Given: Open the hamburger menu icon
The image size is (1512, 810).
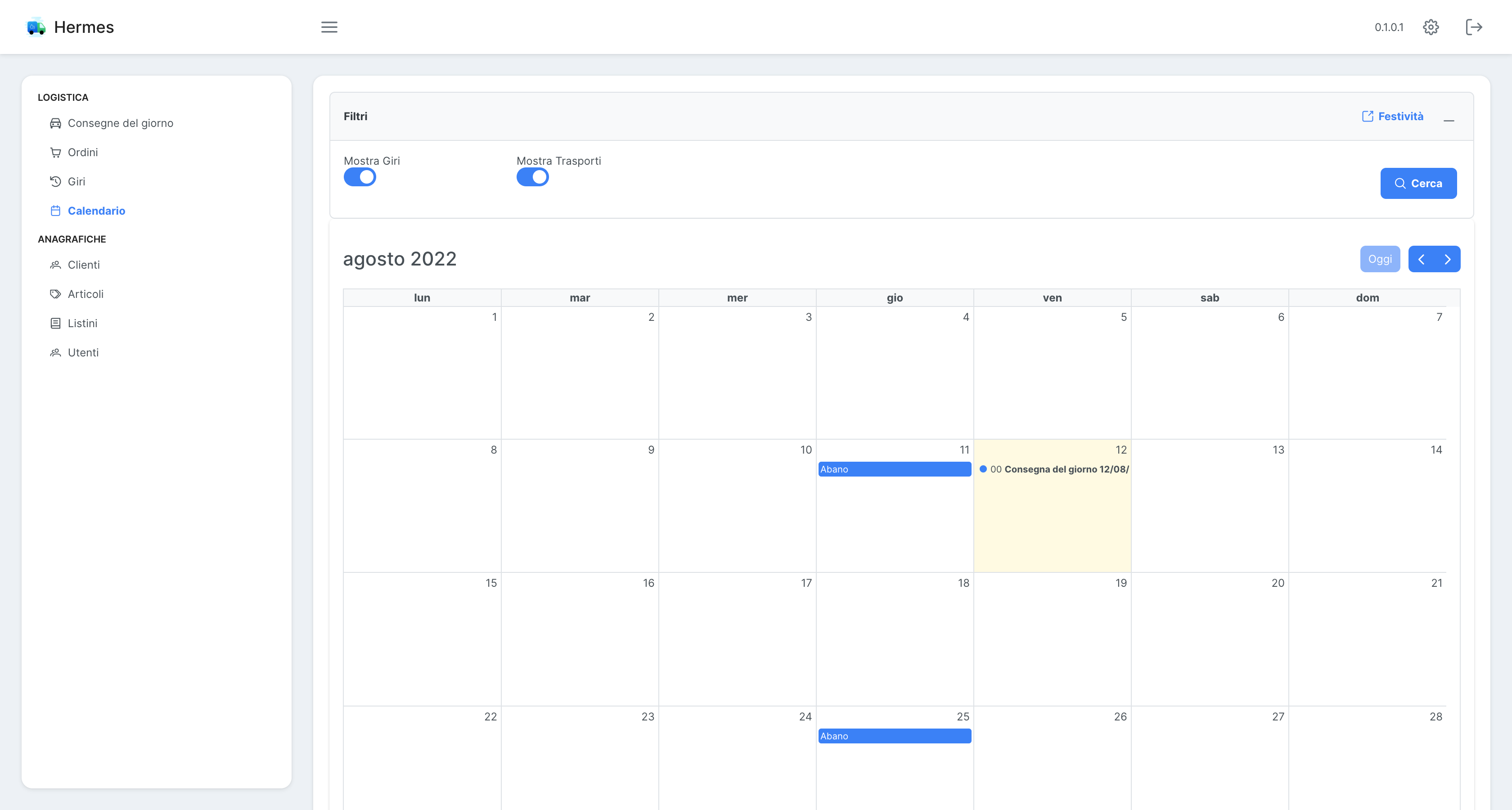Looking at the screenshot, I should point(329,27).
